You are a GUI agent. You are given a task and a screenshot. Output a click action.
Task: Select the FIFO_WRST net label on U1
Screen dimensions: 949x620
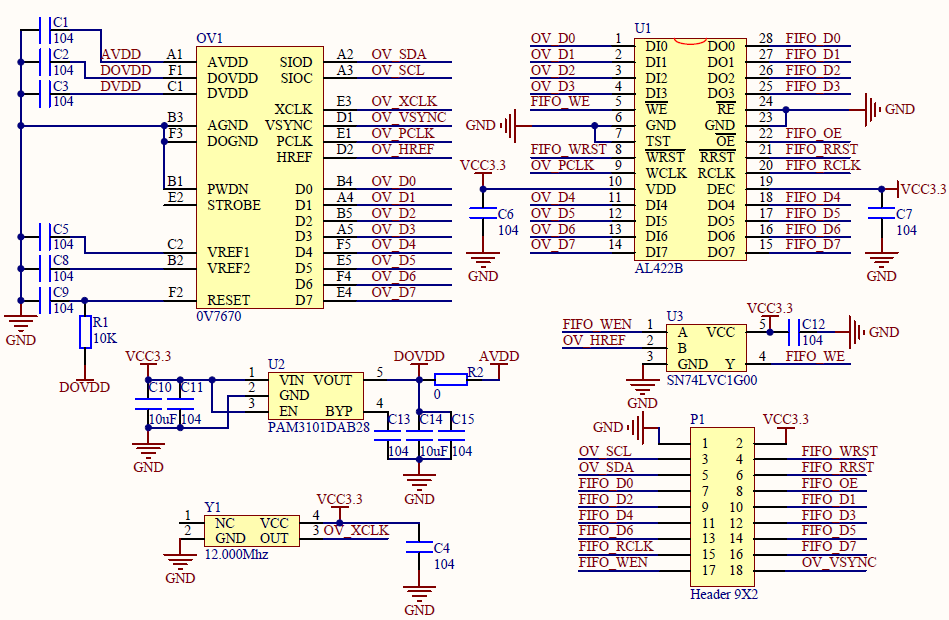coord(568,149)
